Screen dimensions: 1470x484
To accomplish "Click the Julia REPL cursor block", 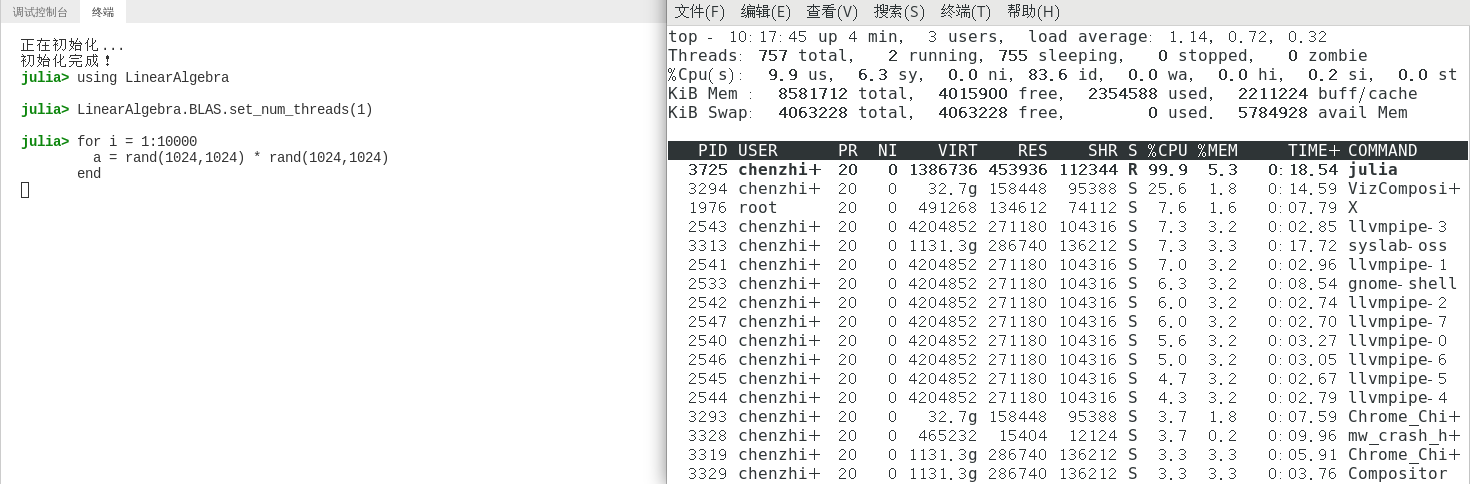I will (x=25, y=190).
